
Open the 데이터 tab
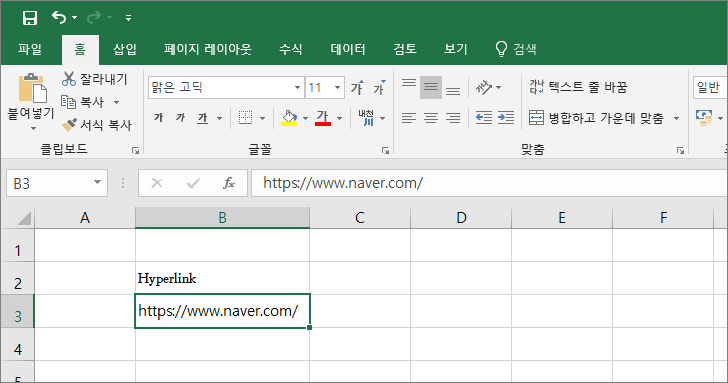coord(348,49)
